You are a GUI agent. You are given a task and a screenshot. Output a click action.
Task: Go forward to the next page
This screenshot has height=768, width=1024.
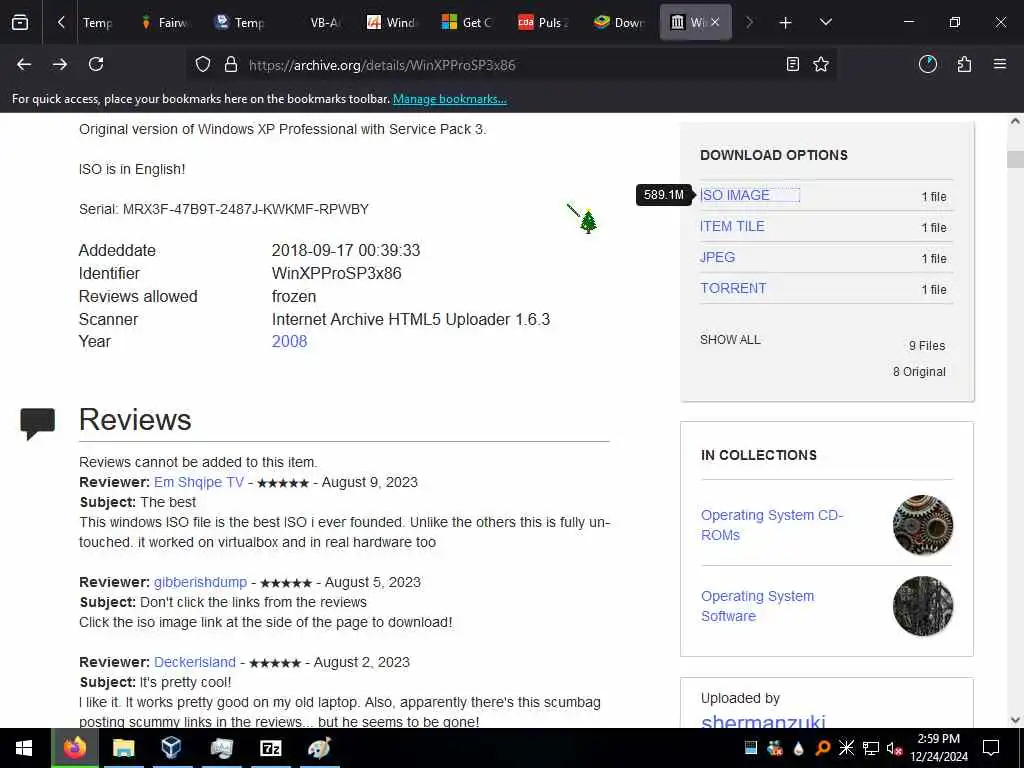(x=60, y=64)
